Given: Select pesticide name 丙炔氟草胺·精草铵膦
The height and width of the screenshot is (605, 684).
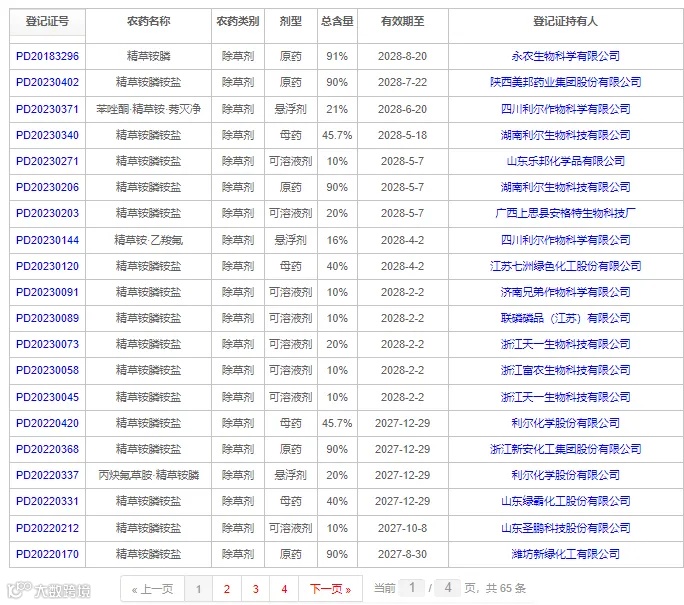Looking at the screenshot, I should [149, 475].
